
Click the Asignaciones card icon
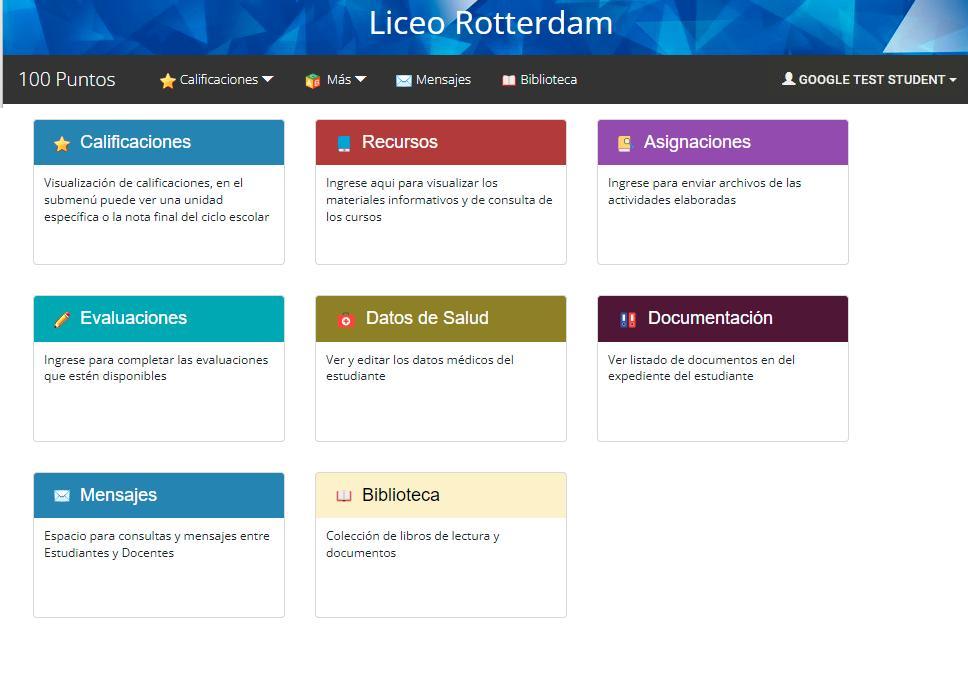point(625,144)
